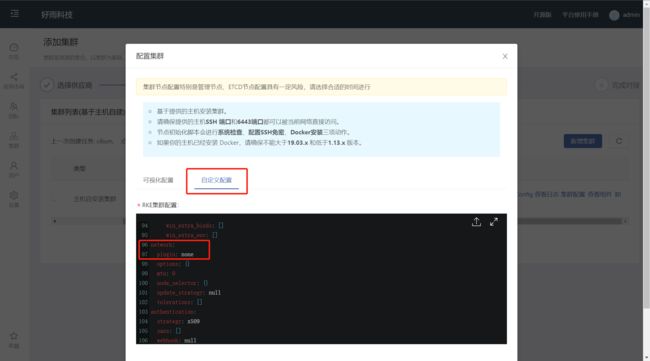Select the 自定义配置 tab

coord(216,180)
